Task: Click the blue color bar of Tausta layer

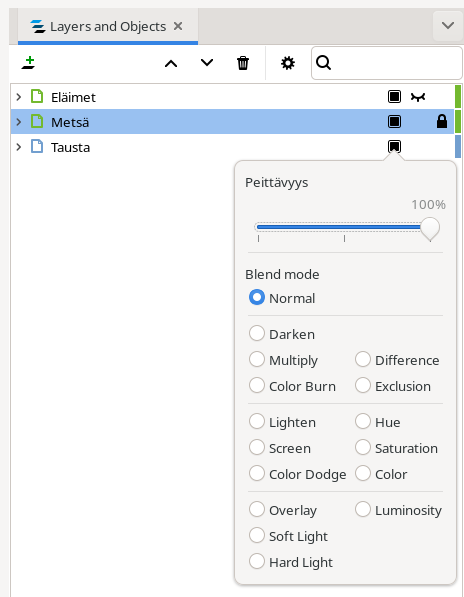Action: point(458,146)
